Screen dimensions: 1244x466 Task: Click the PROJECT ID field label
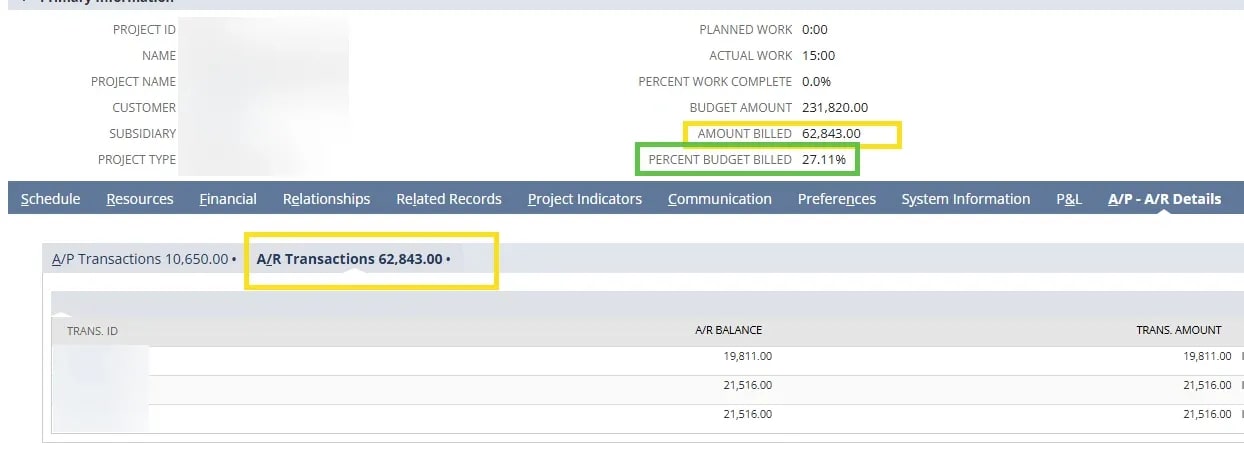point(144,29)
